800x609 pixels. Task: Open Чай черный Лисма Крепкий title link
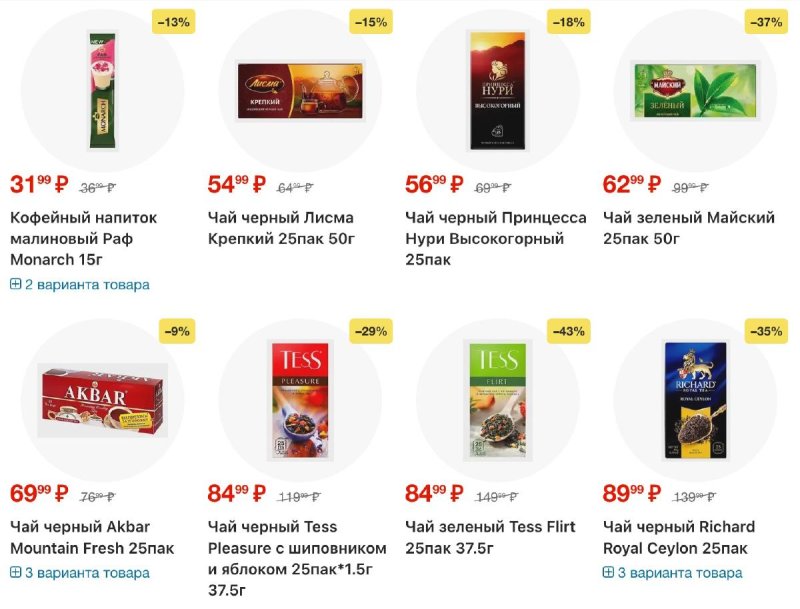[x=281, y=228]
